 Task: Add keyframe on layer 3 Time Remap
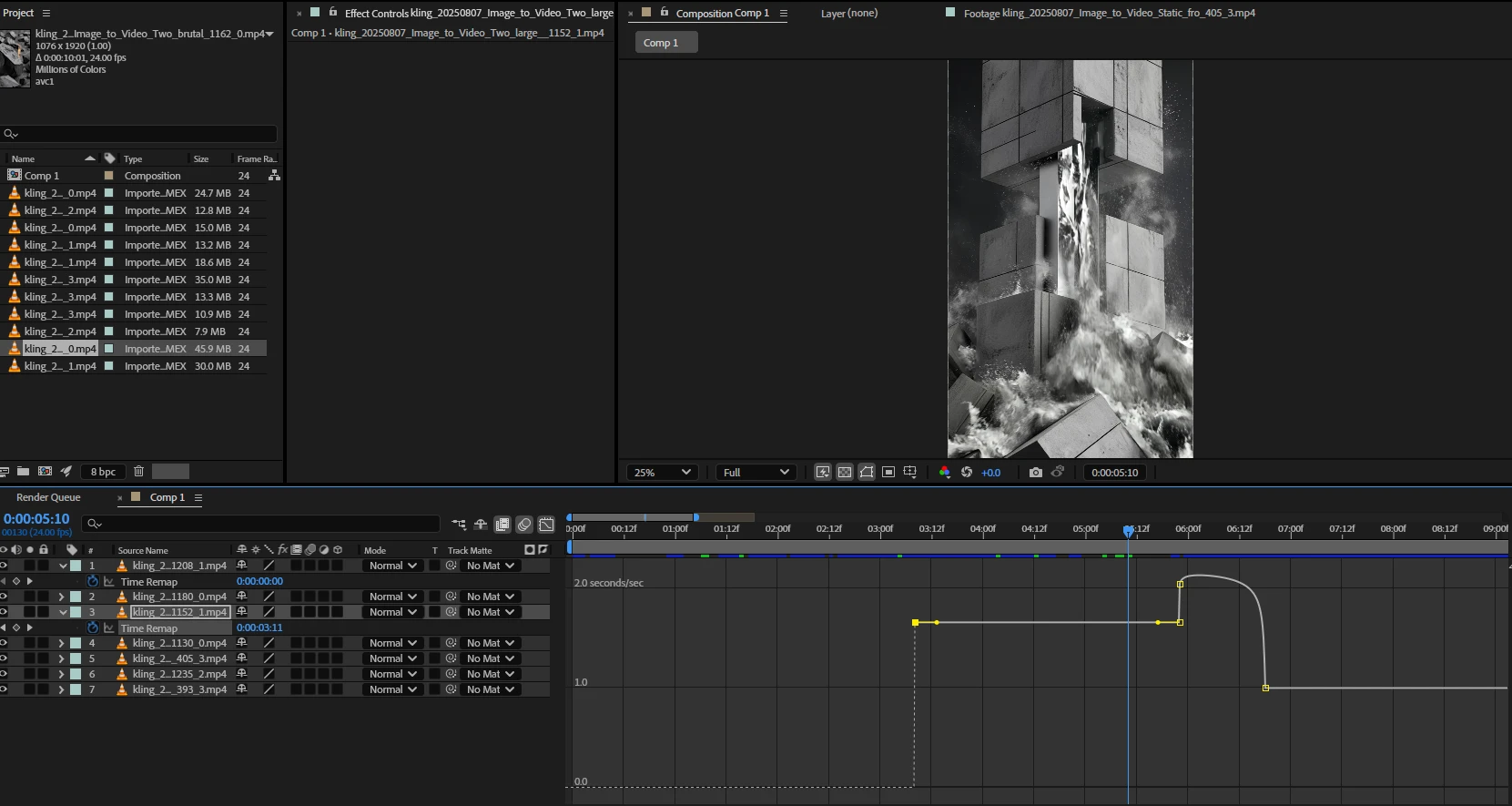(16, 627)
